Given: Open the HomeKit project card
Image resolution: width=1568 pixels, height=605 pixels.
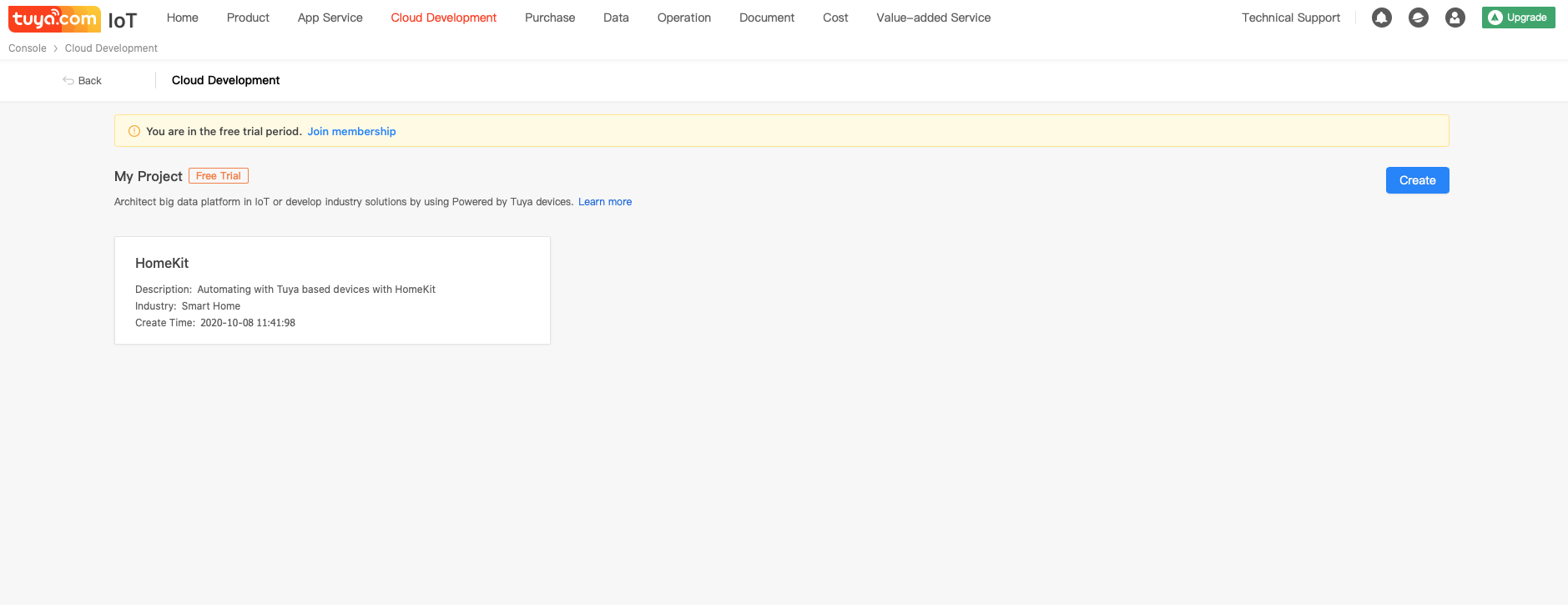Looking at the screenshot, I should click(332, 290).
